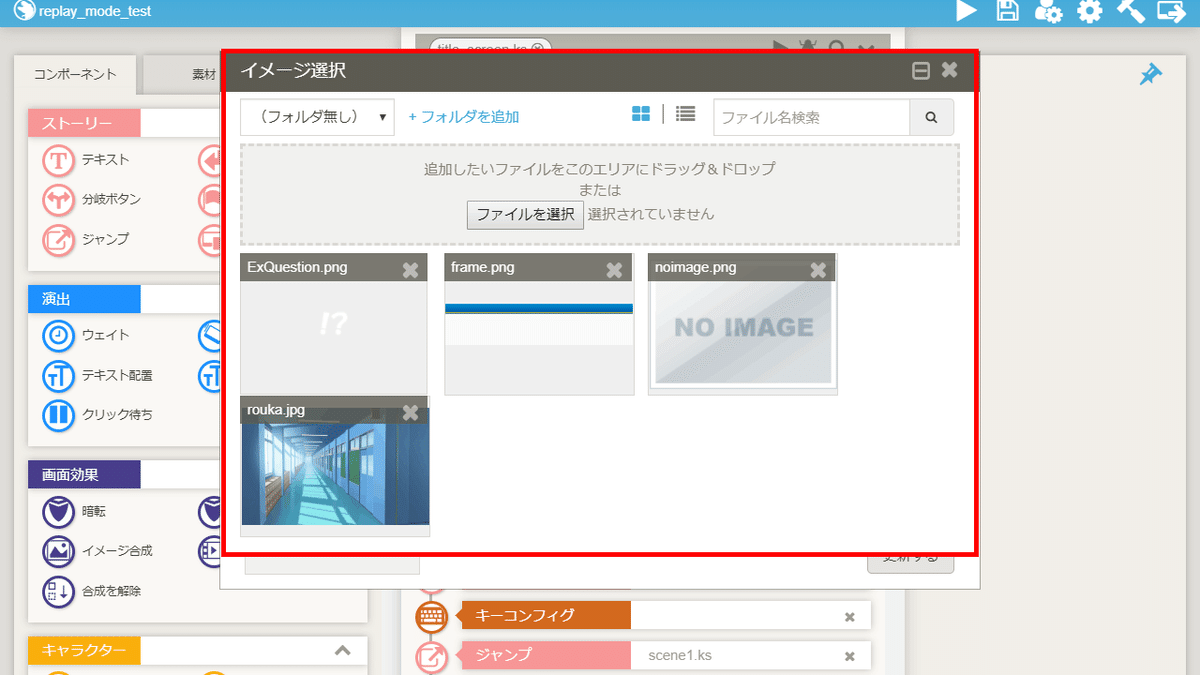The image size is (1200, 675).
Task: Click the keyboard icon of キーコンフィグ
Action: click(x=431, y=616)
